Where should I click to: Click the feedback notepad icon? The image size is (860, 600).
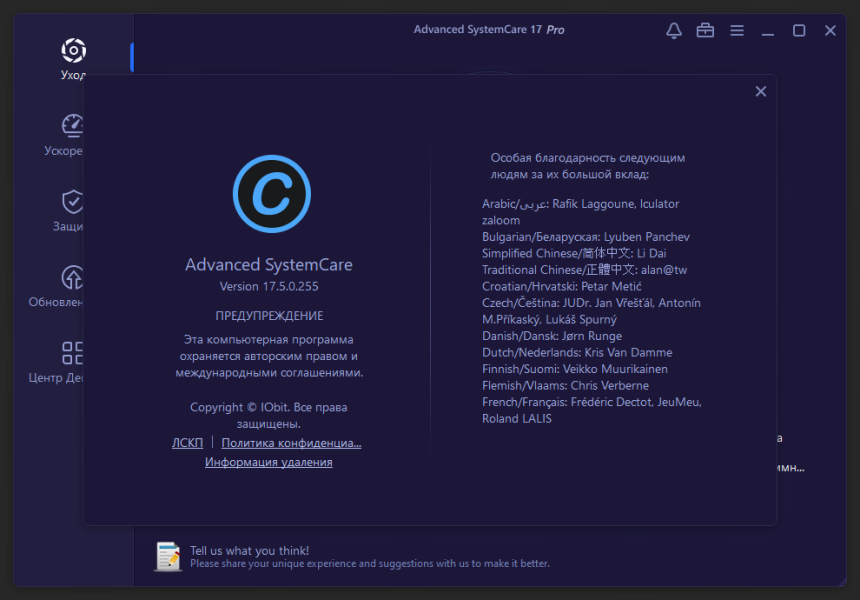tap(168, 556)
